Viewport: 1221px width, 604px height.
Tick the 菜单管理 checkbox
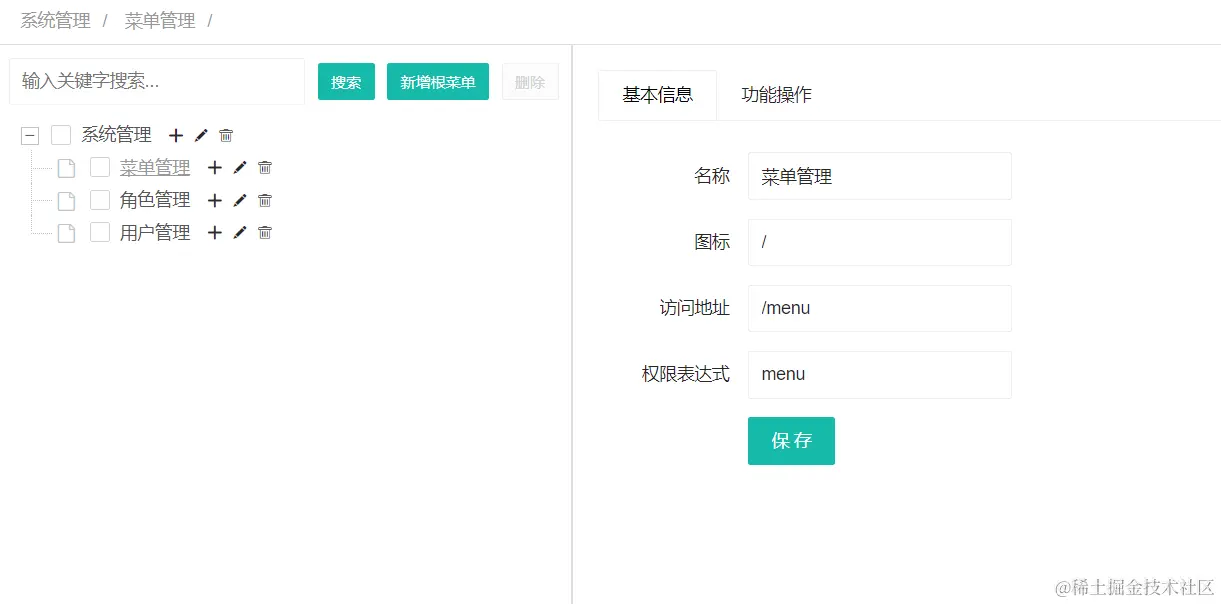point(100,168)
